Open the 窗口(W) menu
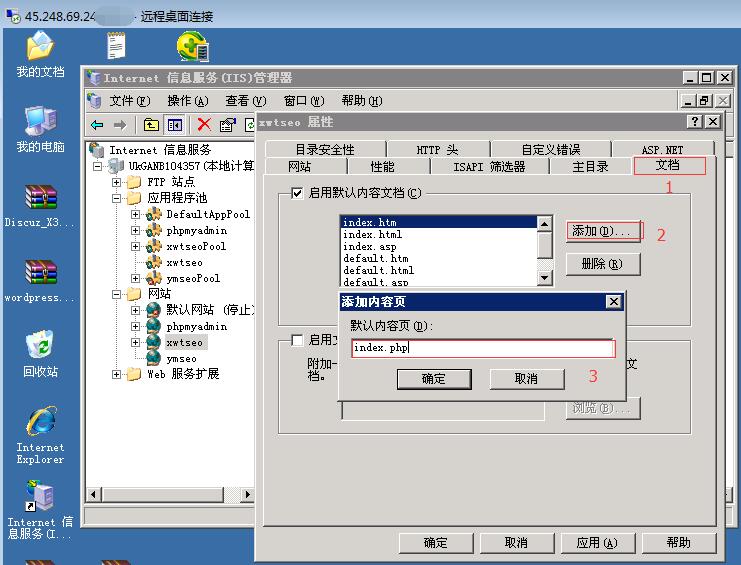This screenshot has height=565, width=741. pyautogui.click(x=304, y=101)
